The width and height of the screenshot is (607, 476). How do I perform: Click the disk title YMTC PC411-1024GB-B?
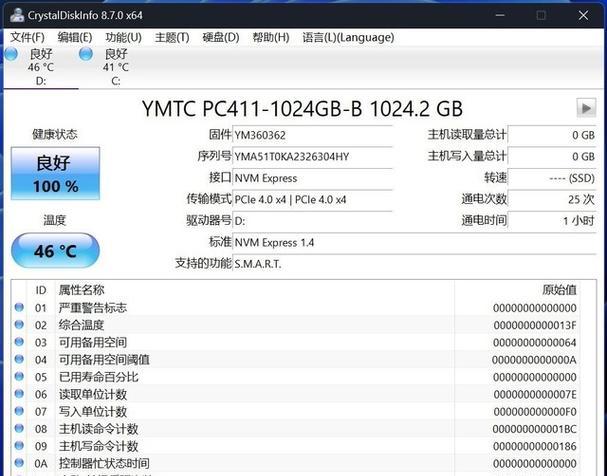coord(252,108)
